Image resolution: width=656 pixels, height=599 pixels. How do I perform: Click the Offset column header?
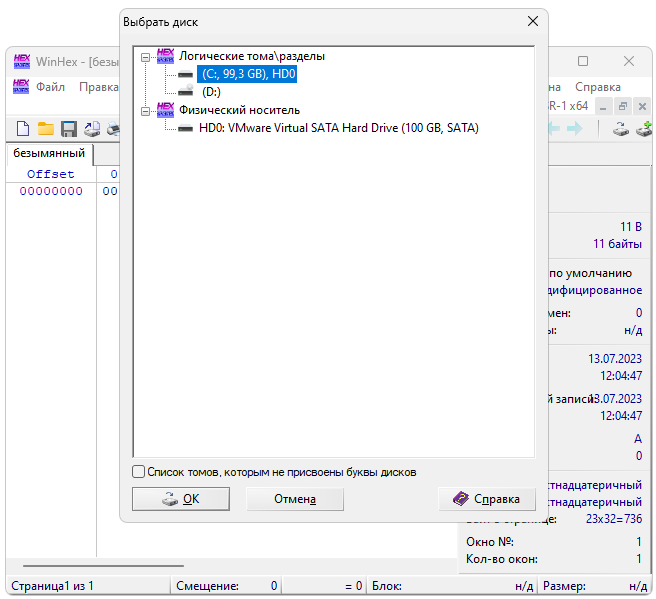point(51,174)
